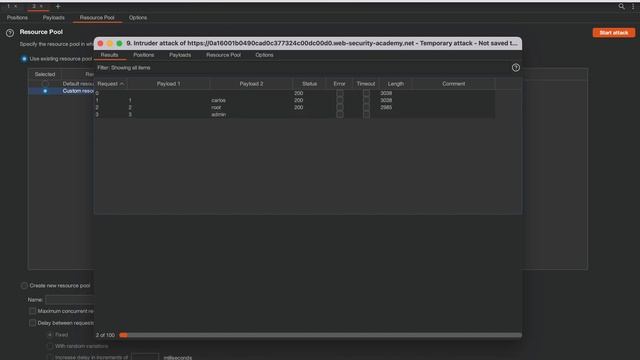This screenshot has width=640, height=360.
Task: Select Results tab in attack window
Action: click(x=109, y=55)
